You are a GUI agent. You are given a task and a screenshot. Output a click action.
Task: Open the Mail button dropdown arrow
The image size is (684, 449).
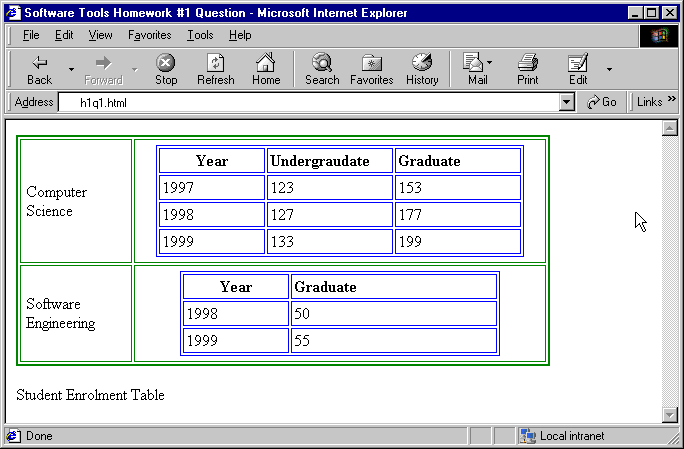[489, 62]
